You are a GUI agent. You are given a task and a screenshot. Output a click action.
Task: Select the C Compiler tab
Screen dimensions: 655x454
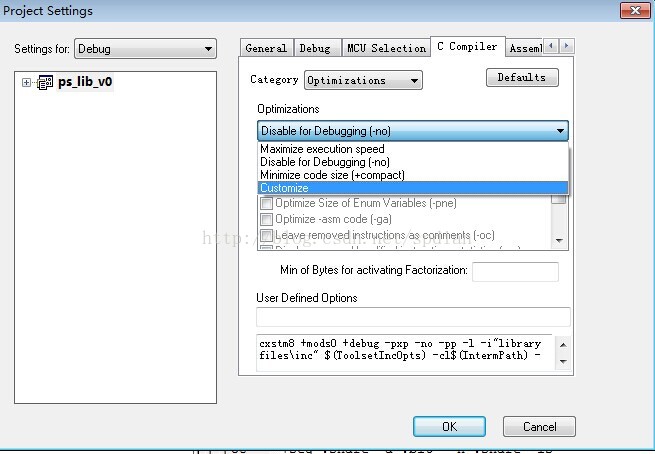(x=467, y=47)
